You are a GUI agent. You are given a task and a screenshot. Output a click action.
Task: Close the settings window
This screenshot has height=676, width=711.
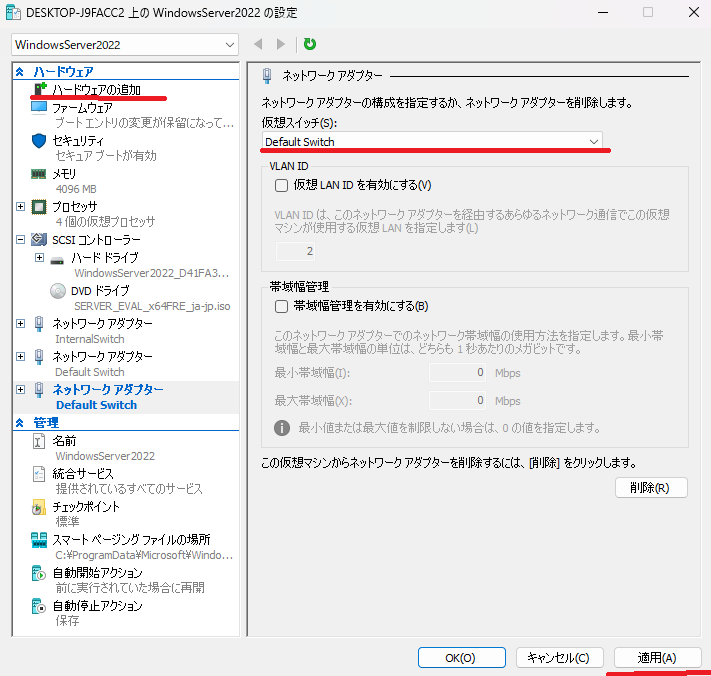[694, 12]
